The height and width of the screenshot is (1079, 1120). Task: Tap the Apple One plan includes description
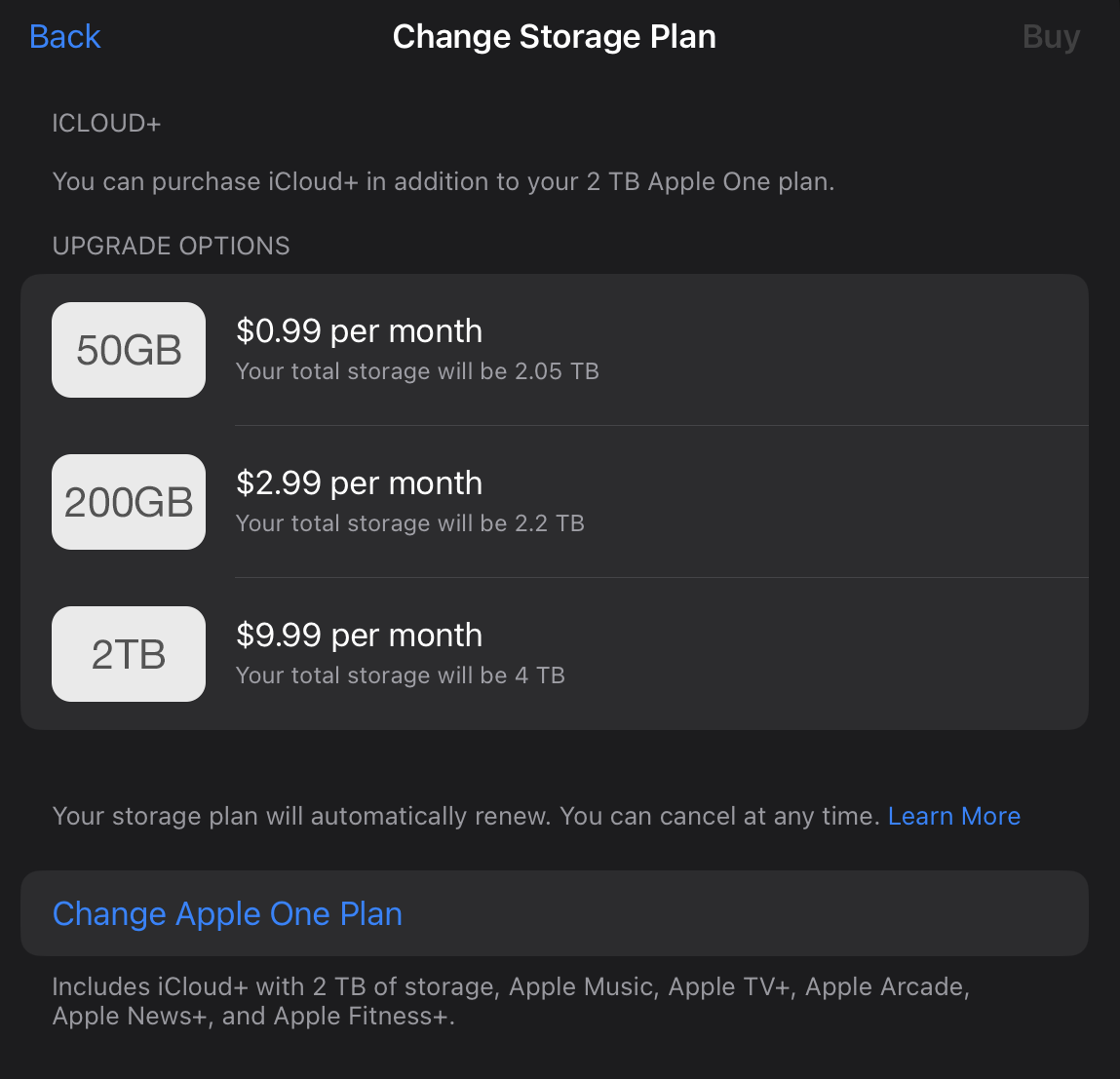(x=510, y=1001)
